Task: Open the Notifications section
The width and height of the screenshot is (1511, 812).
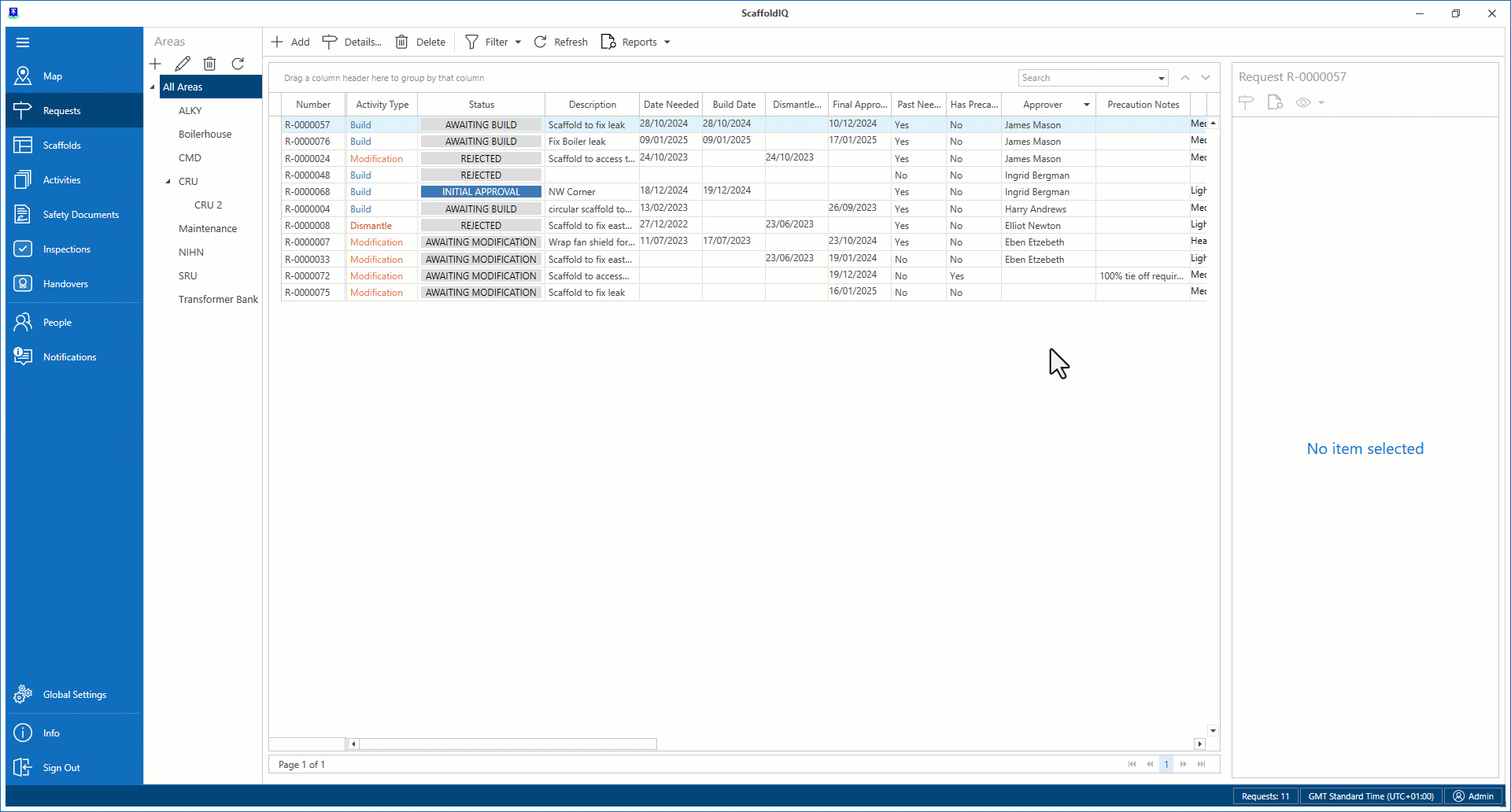Action: (69, 357)
